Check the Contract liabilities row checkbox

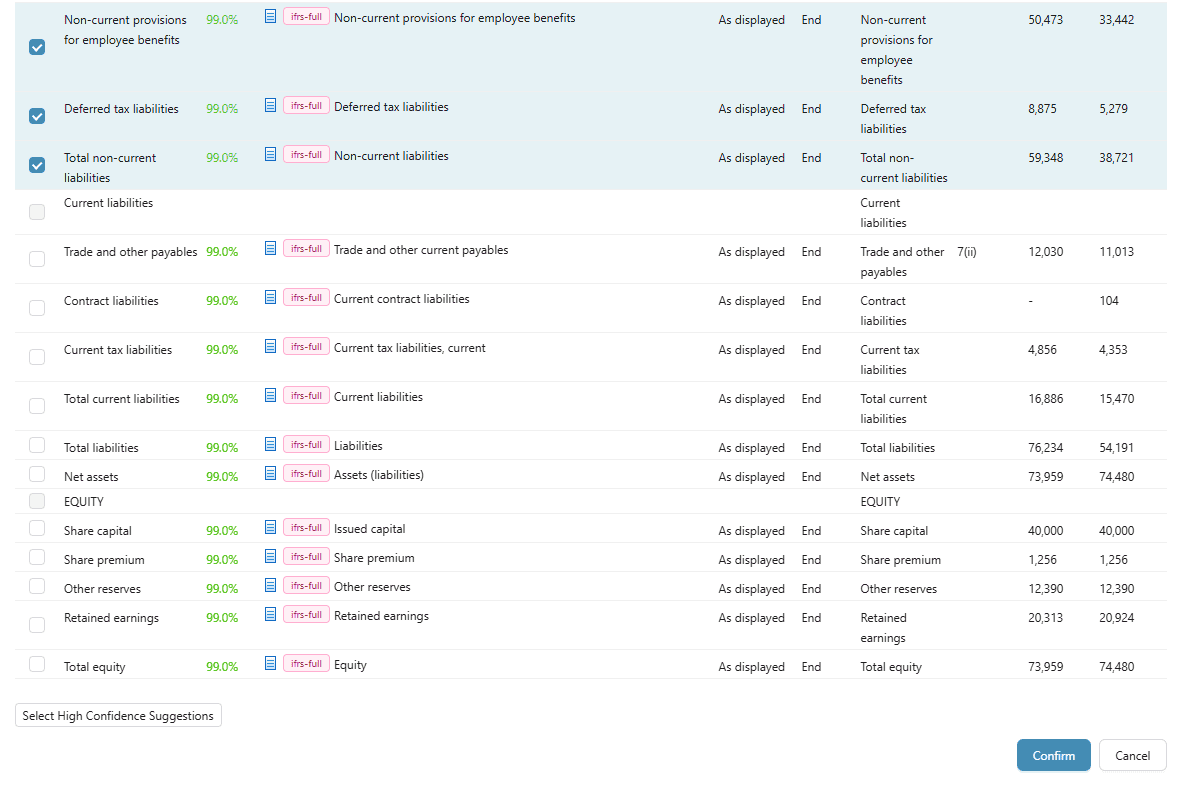(x=37, y=308)
